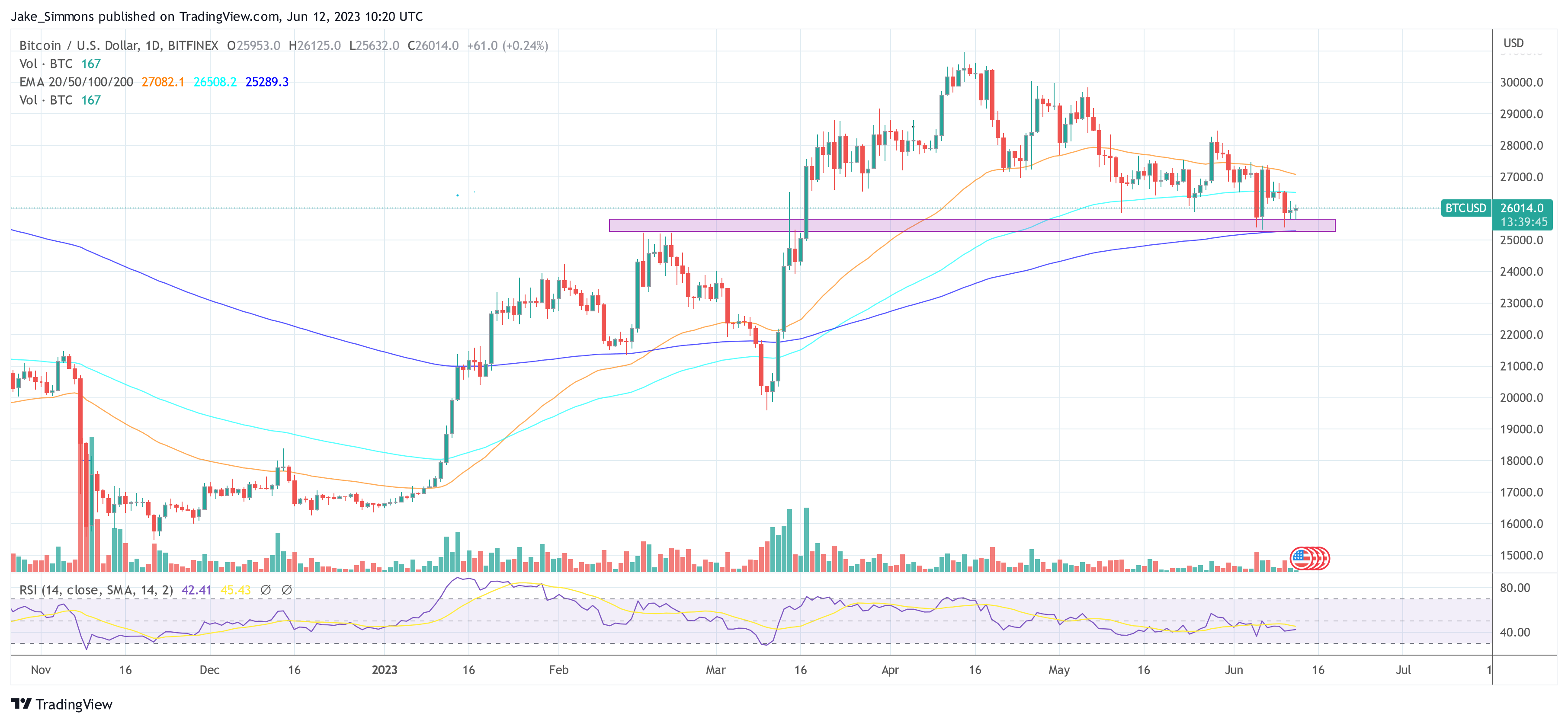Click the Jun label on time axis

pyautogui.click(x=1234, y=670)
